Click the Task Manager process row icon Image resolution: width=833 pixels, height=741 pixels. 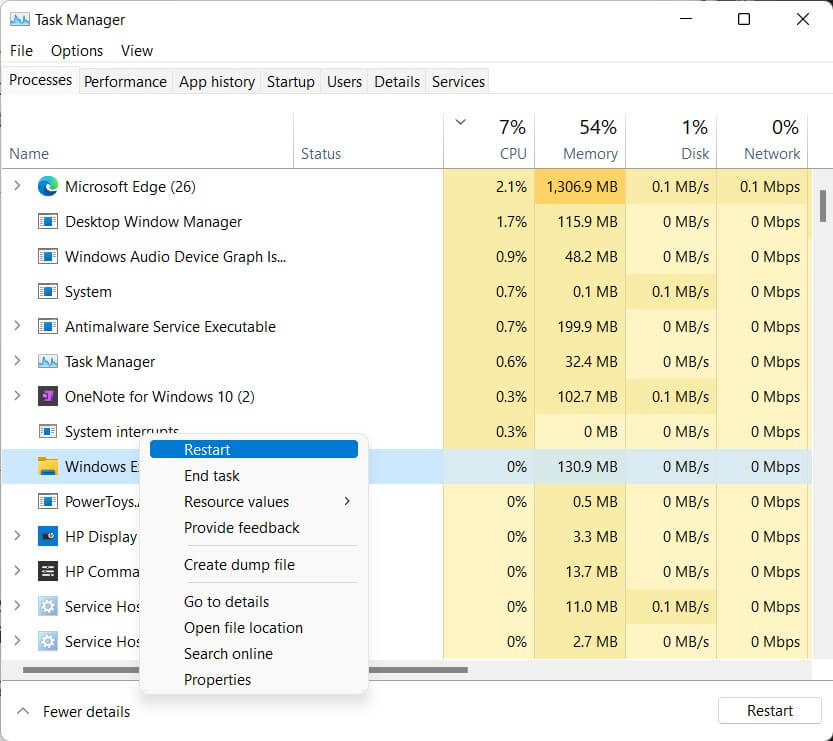(x=48, y=362)
